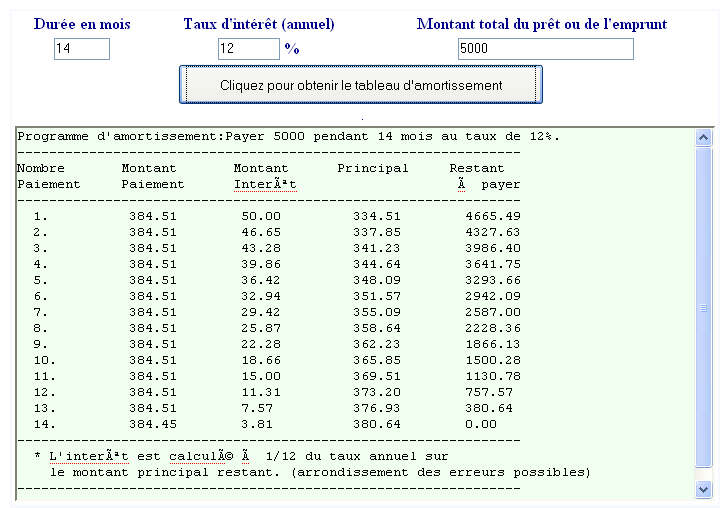This screenshot has height=508, width=724.
Task: Click the interest value 50.00
Action: 261,216
